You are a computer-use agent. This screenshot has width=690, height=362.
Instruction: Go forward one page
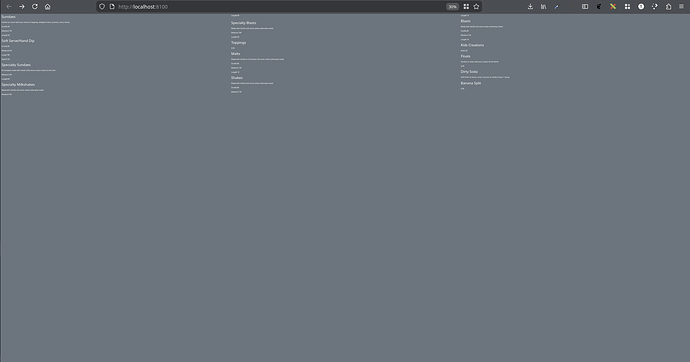point(22,7)
